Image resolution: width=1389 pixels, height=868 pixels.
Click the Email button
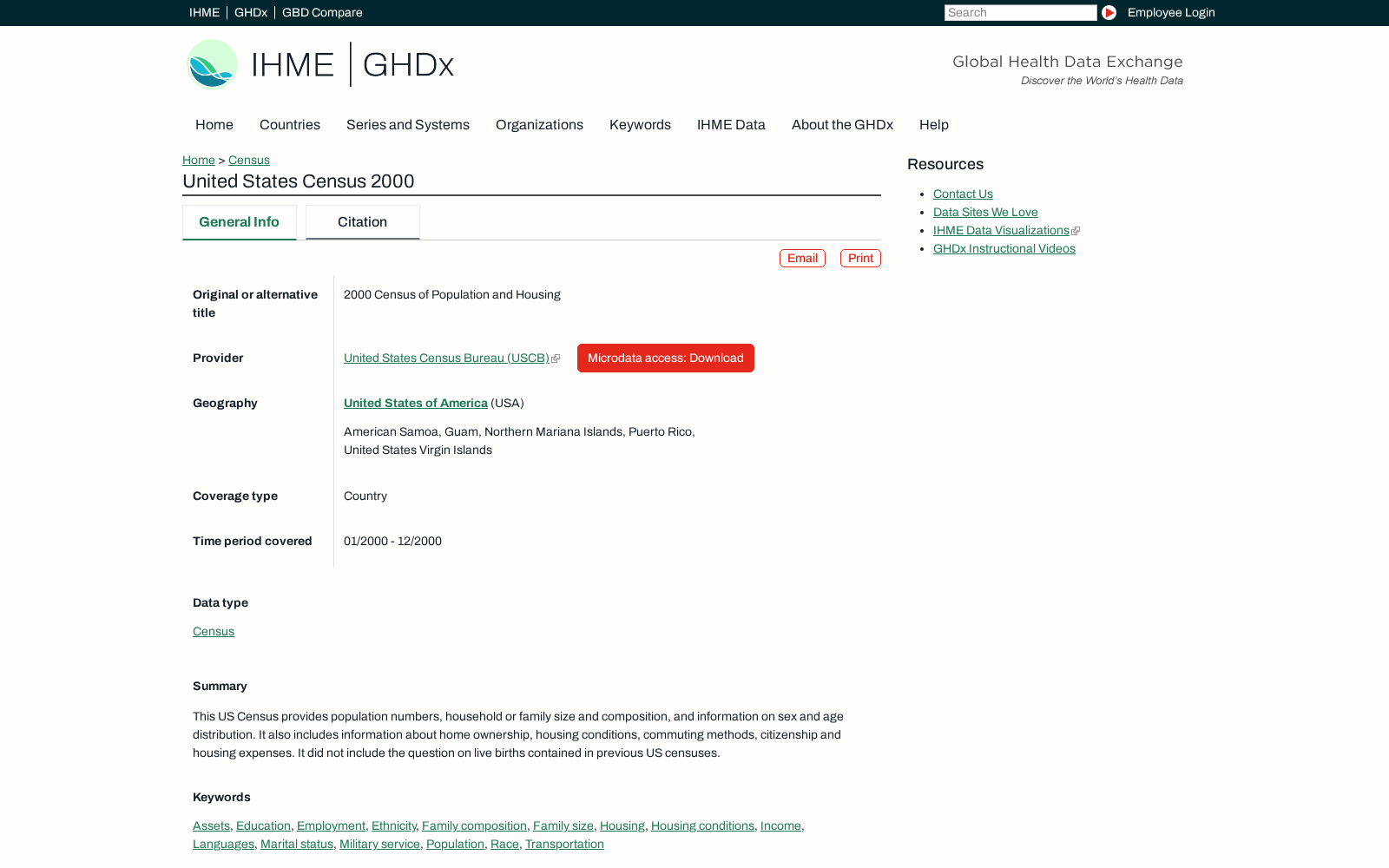pos(802,258)
